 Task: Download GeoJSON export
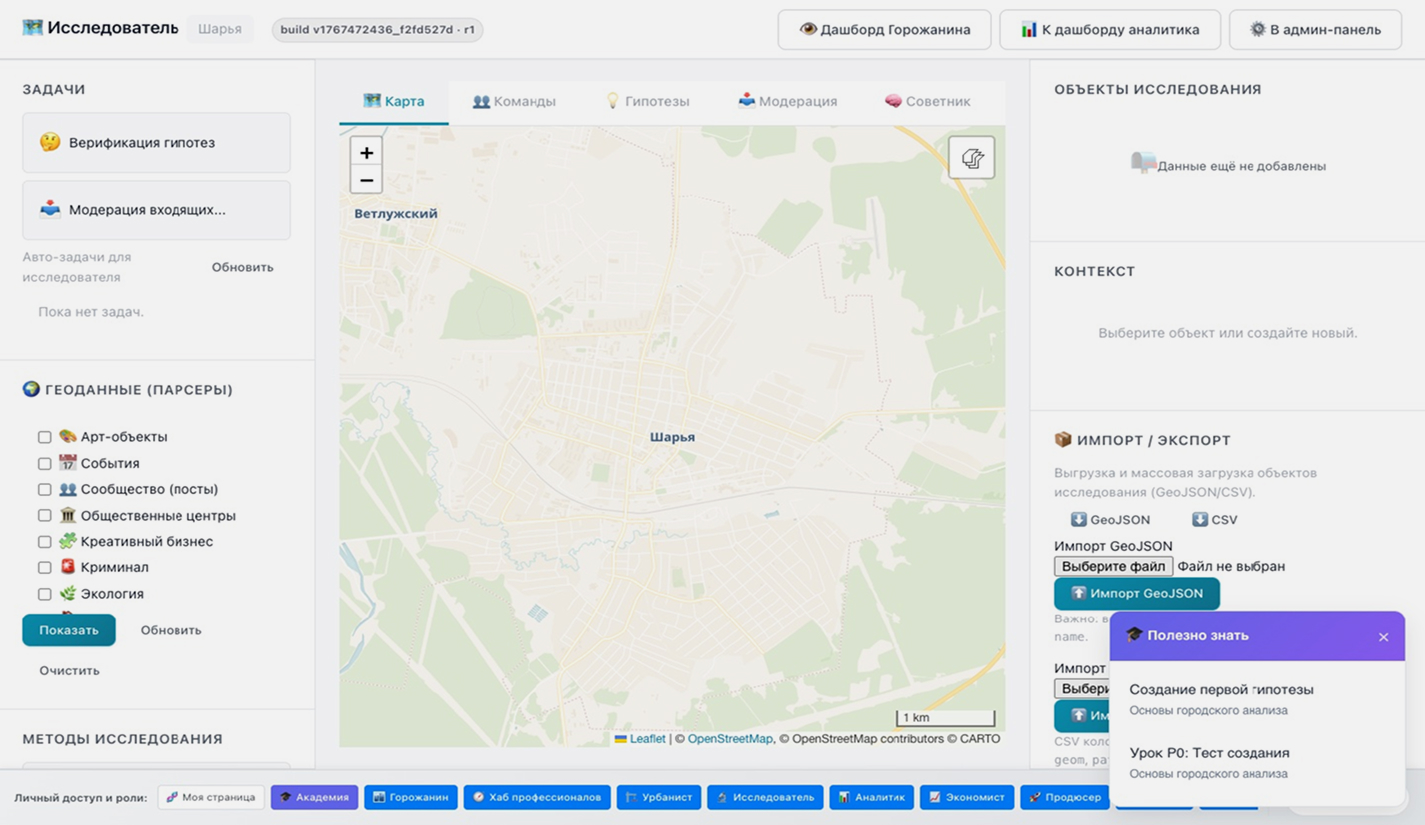click(1110, 520)
